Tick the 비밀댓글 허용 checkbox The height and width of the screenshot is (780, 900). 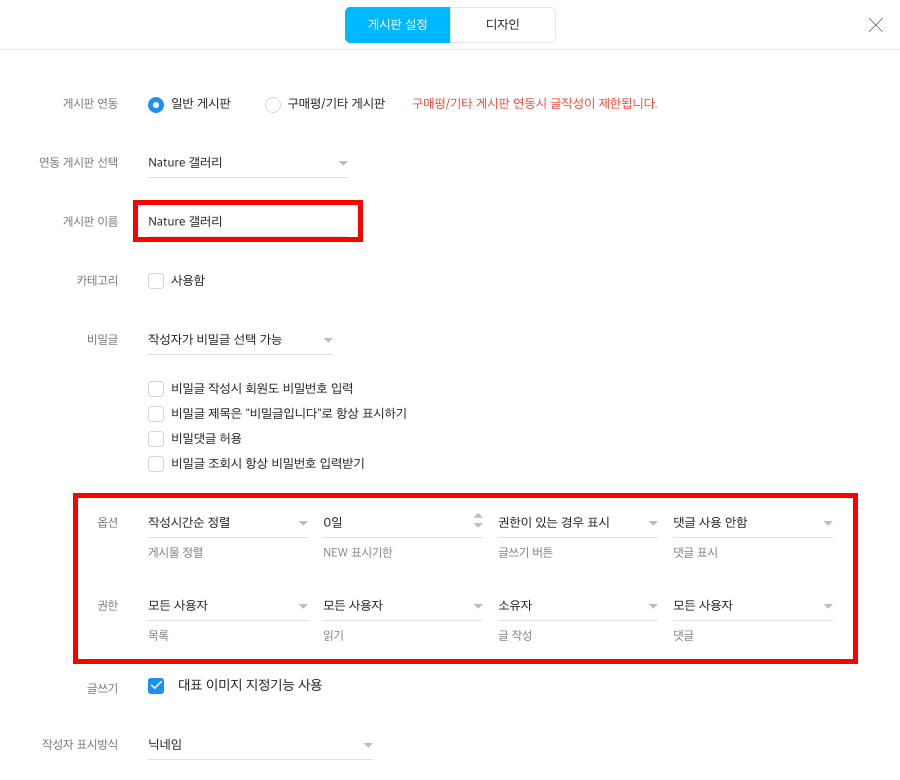pos(156,438)
